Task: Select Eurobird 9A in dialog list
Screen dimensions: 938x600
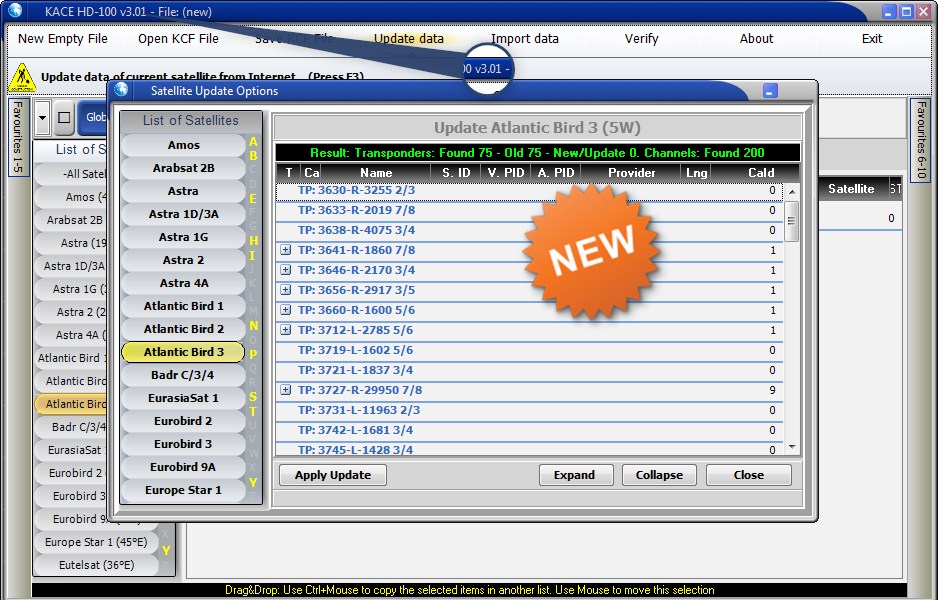Action: click(x=184, y=467)
